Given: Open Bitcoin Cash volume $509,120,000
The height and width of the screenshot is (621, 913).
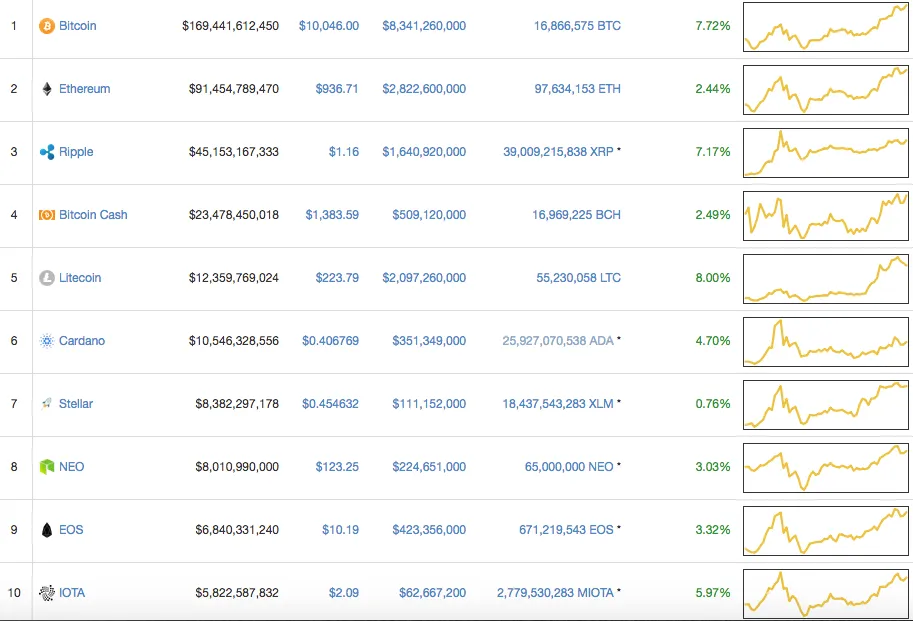Looking at the screenshot, I should (x=429, y=215).
